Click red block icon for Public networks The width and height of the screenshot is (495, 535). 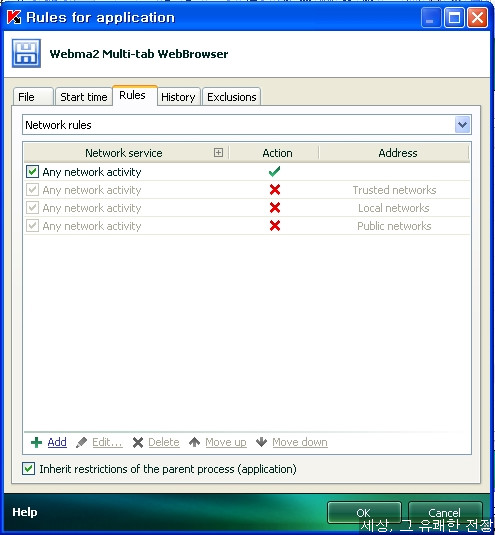click(x=275, y=226)
